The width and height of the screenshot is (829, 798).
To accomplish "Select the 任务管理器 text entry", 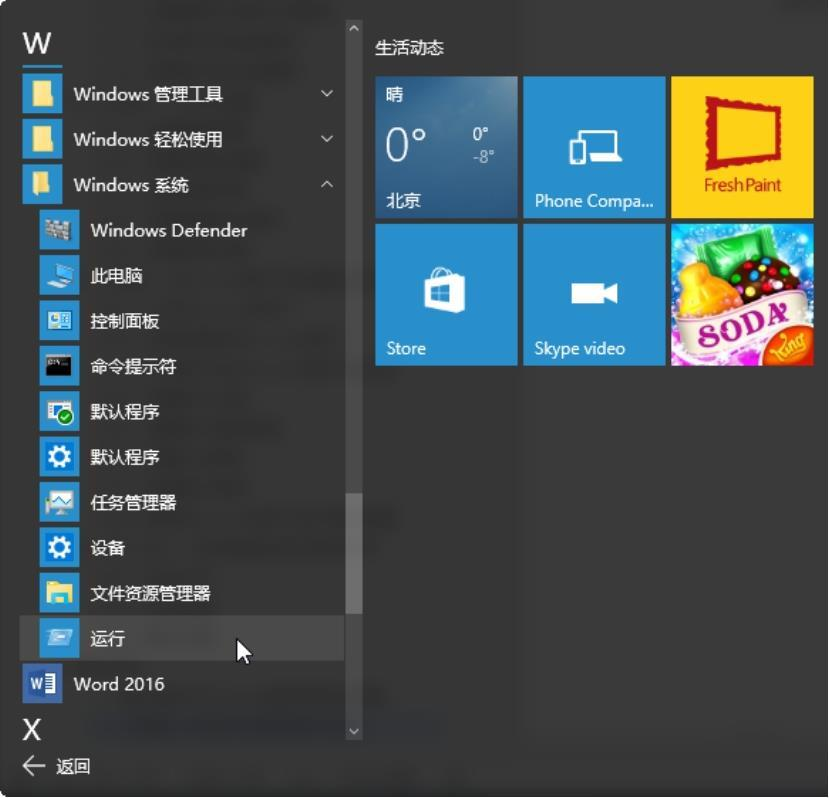I will (133, 502).
